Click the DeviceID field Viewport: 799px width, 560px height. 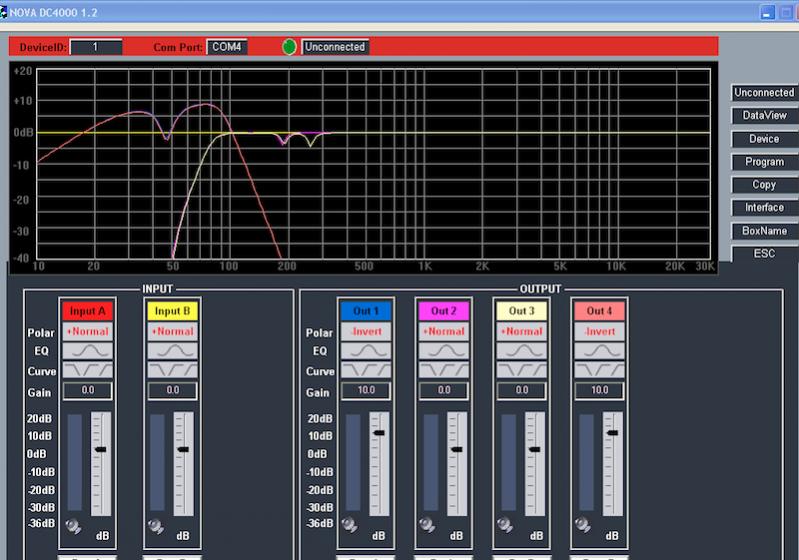tap(96, 47)
